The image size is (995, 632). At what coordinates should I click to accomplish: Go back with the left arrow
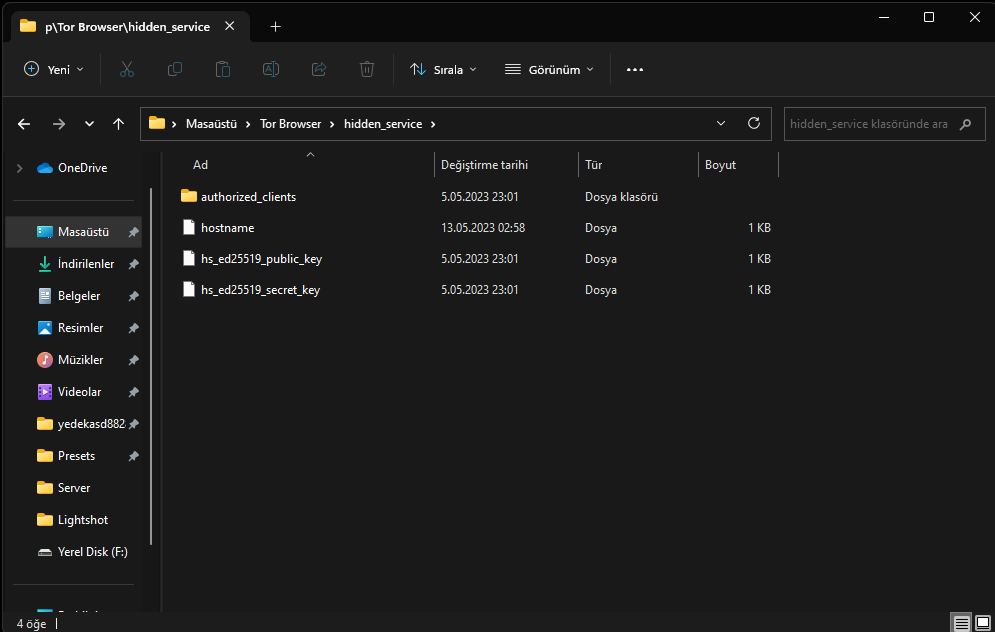click(24, 124)
